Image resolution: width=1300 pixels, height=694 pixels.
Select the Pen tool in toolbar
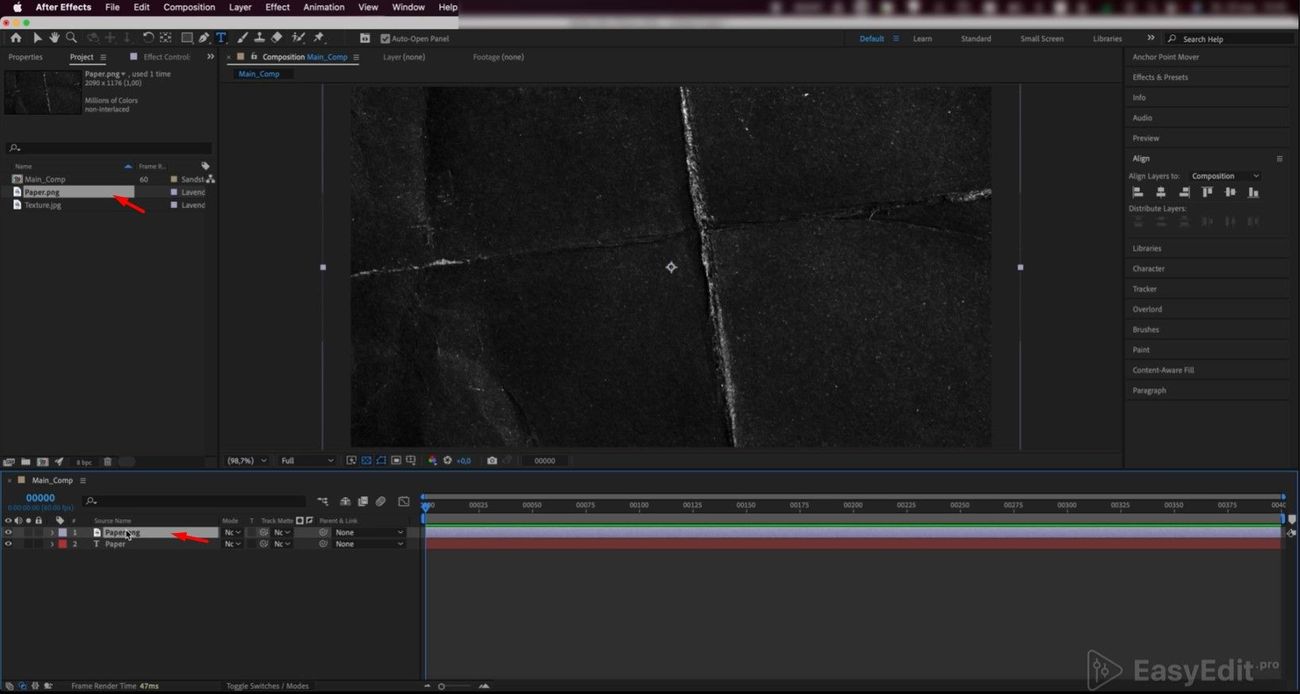(204, 38)
